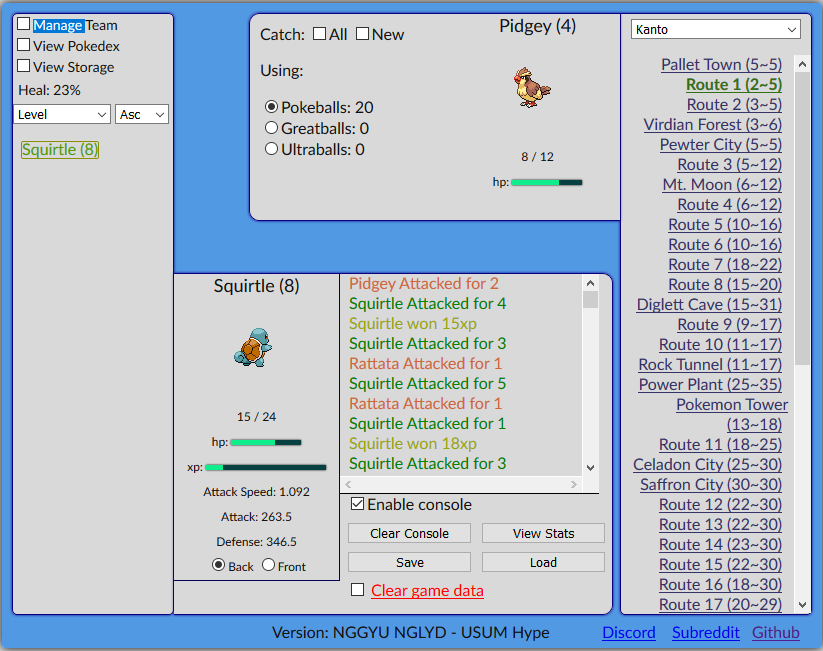Click the Squirtle player sprite

[253, 347]
